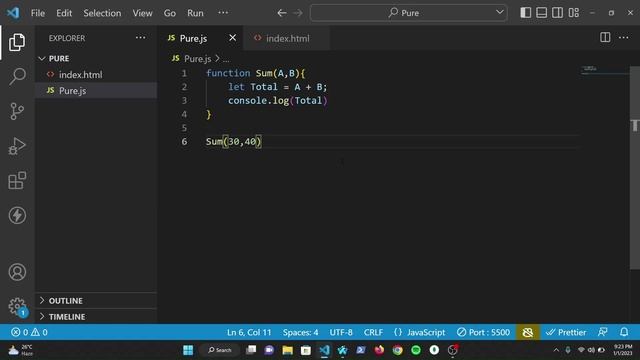Open the Thunder Client lightning bolt icon
Screen dimensions: 640x360
pos(17,215)
